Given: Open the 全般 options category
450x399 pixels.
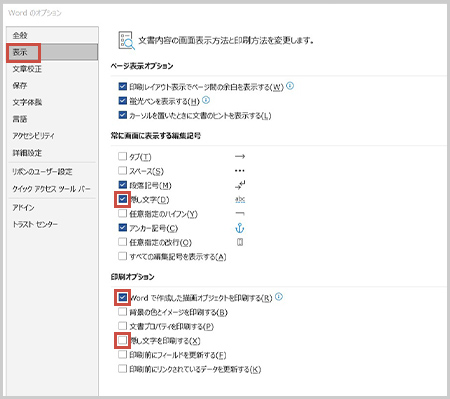Looking at the screenshot, I should (52, 35).
